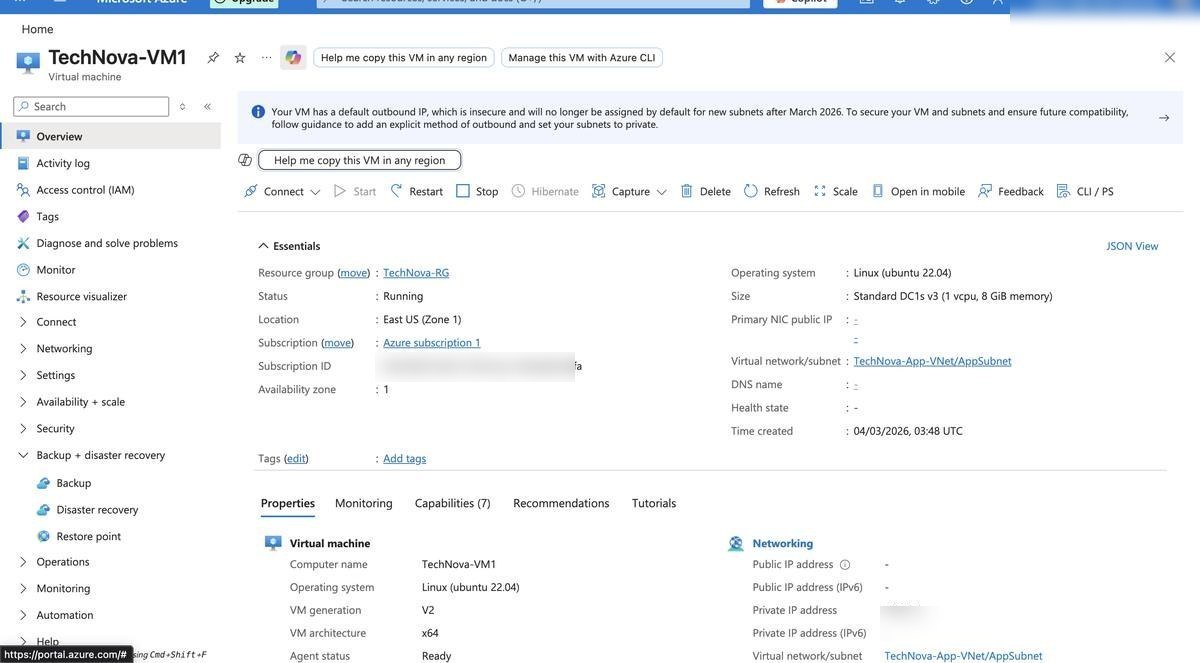This screenshot has height=663, width=1200.
Task: Collapse the left sidebar menu
Action: [x=207, y=107]
